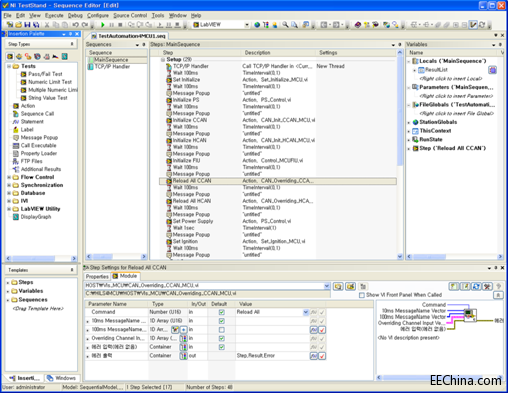Click the Edit VI icon beside browse button

point(350,286)
